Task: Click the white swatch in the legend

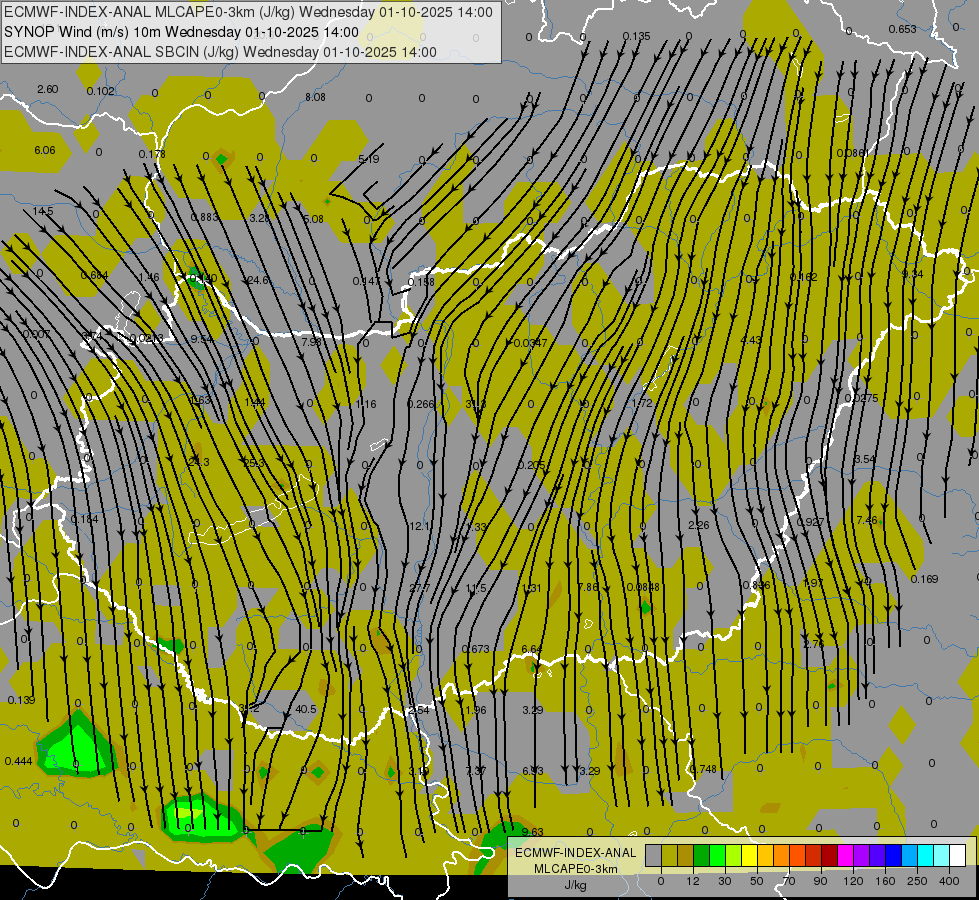Action: [x=957, y=855]
